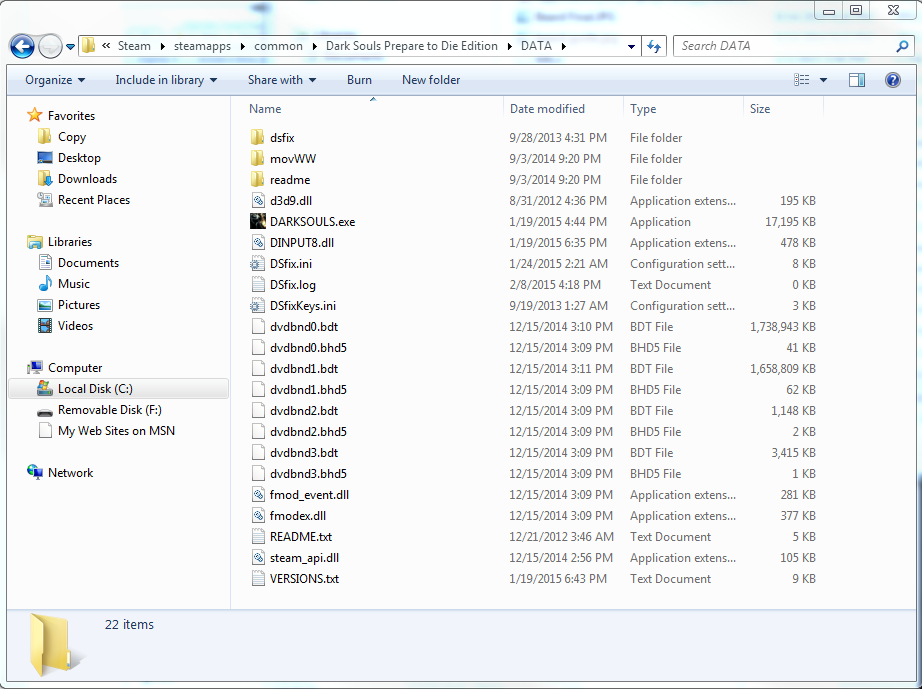Select the DINPUT8.dll file icon
This screenshot has height=689, width=922.
click(x=258, y=243)
